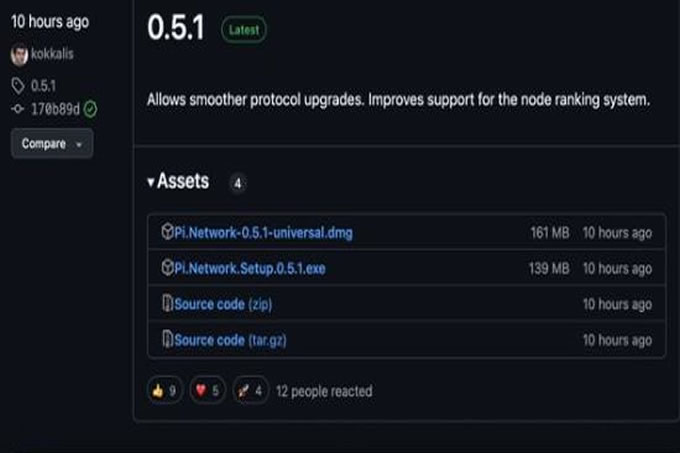Toggle the rocket reaction
Screen dimensions: 680x453
[250, 391]
